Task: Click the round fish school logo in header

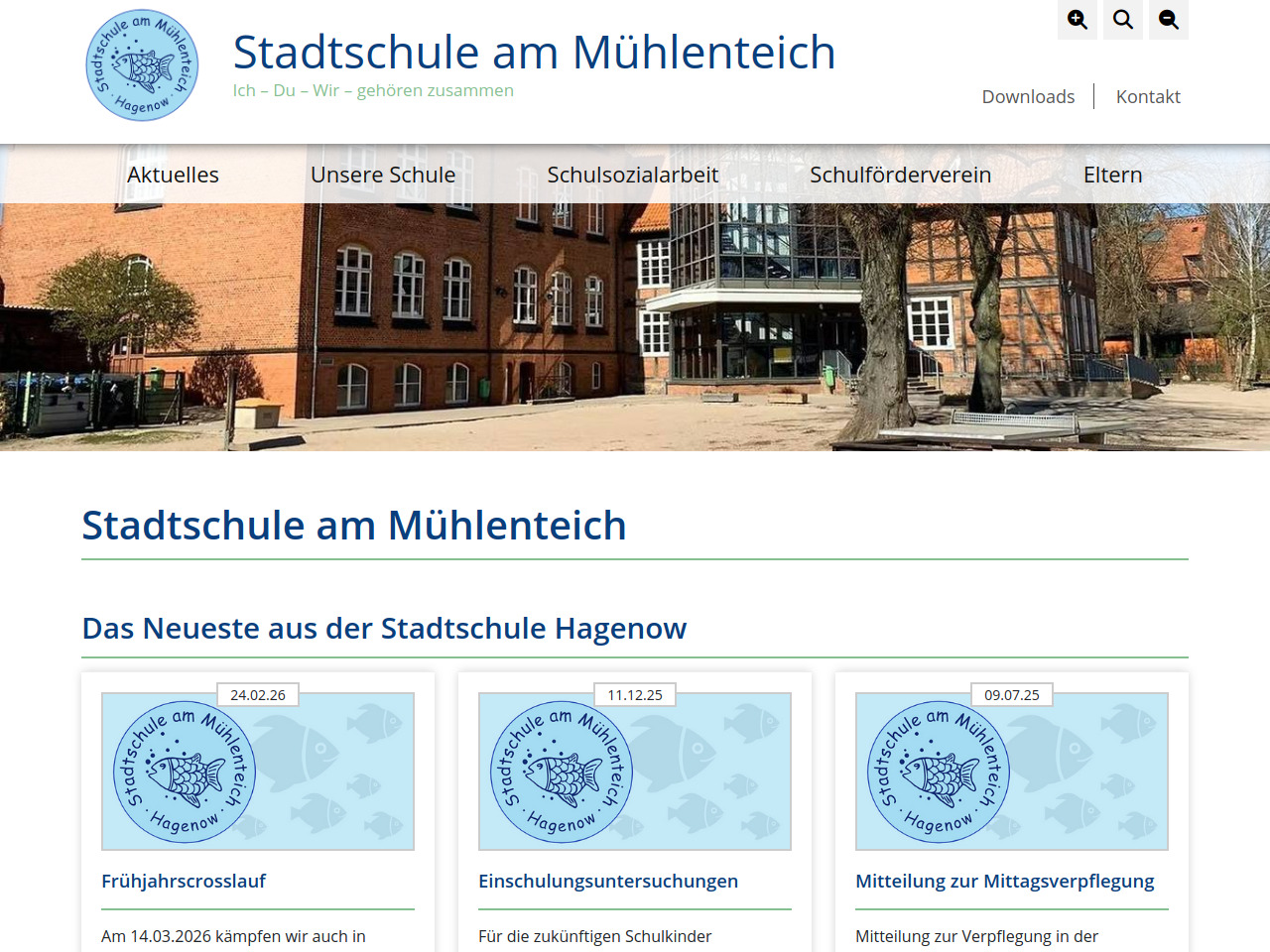Action: (x=142, y=65)
